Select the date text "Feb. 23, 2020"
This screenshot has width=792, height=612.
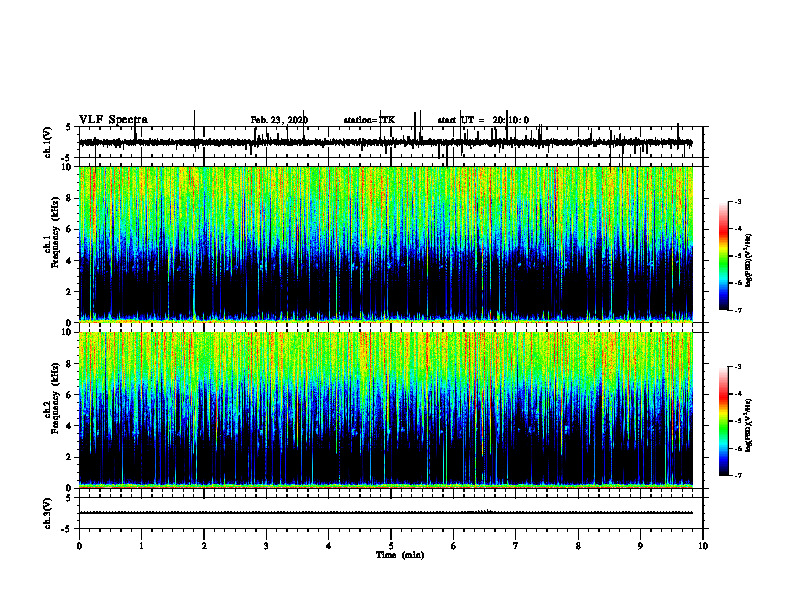(279, 120)
